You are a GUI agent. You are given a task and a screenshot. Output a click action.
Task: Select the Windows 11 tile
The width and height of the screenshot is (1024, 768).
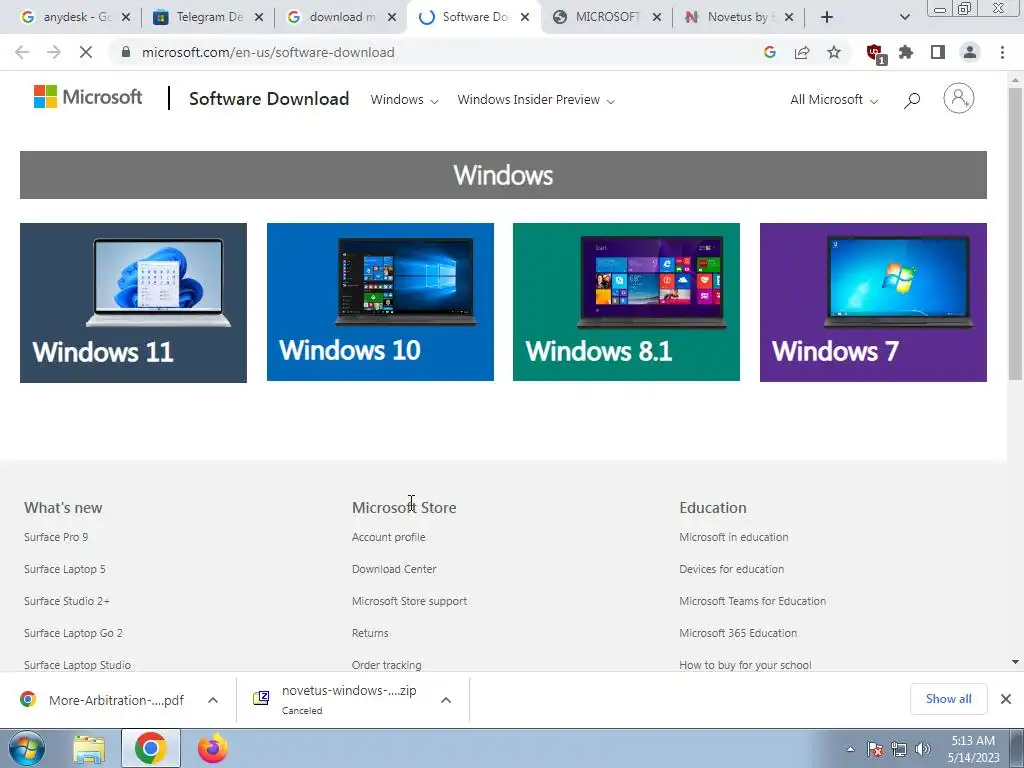coord(133,302)
